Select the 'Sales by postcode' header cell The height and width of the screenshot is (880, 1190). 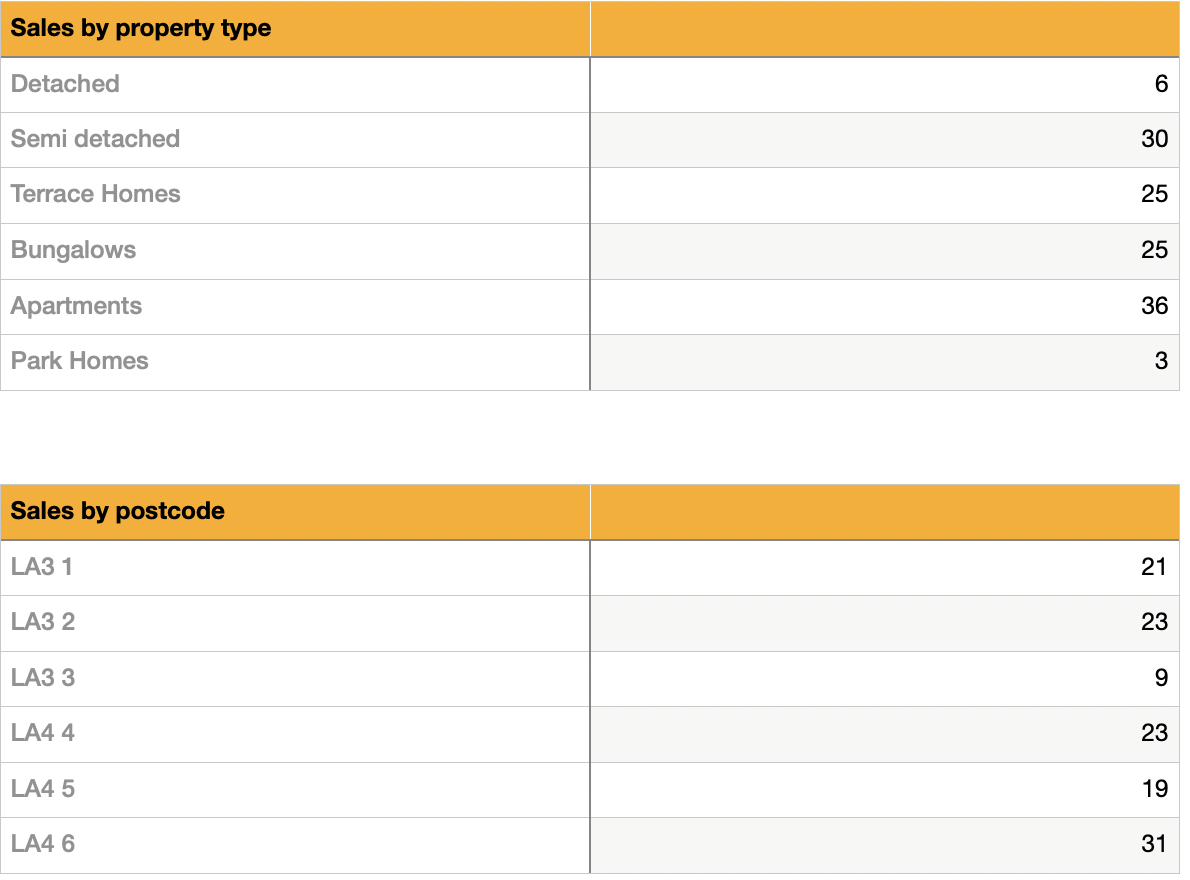click(118, 511)
